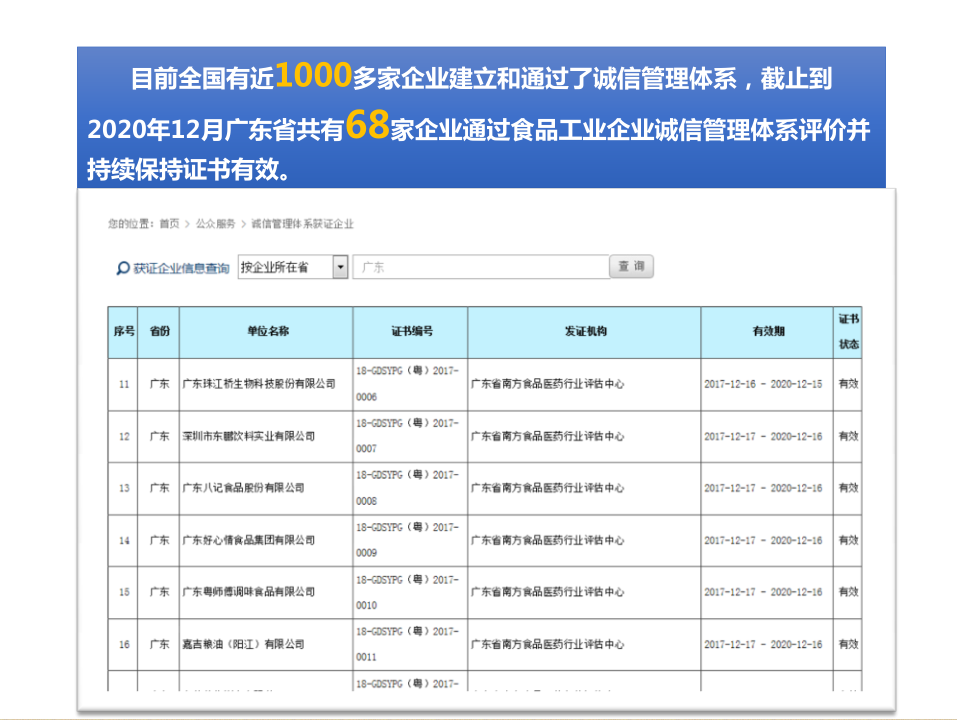957x720 pixels.
Task: Select row 广东粤师傅调味食品有限公司
Action: pyautogui.click(x=485, y=592)
